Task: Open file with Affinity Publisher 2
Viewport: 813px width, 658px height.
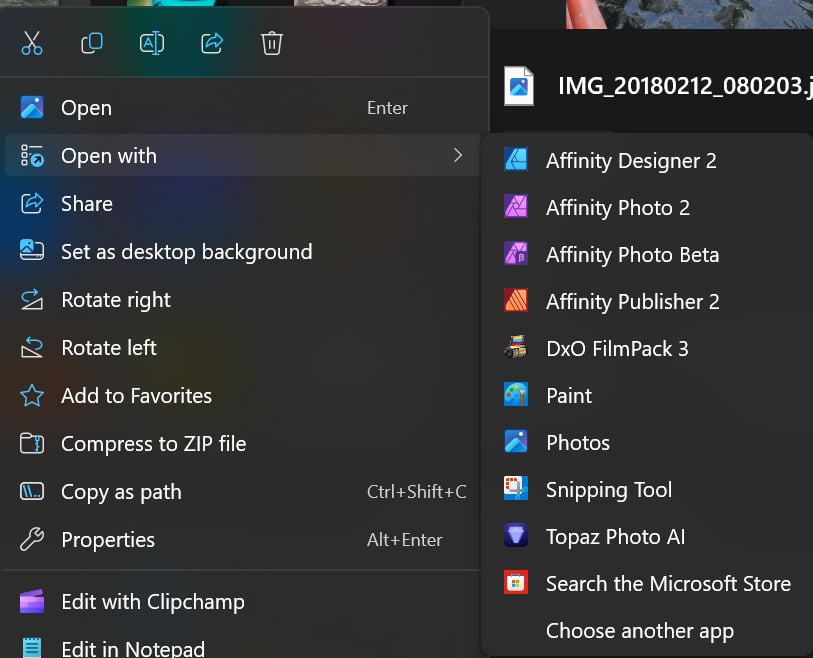Action: (631, 302)
